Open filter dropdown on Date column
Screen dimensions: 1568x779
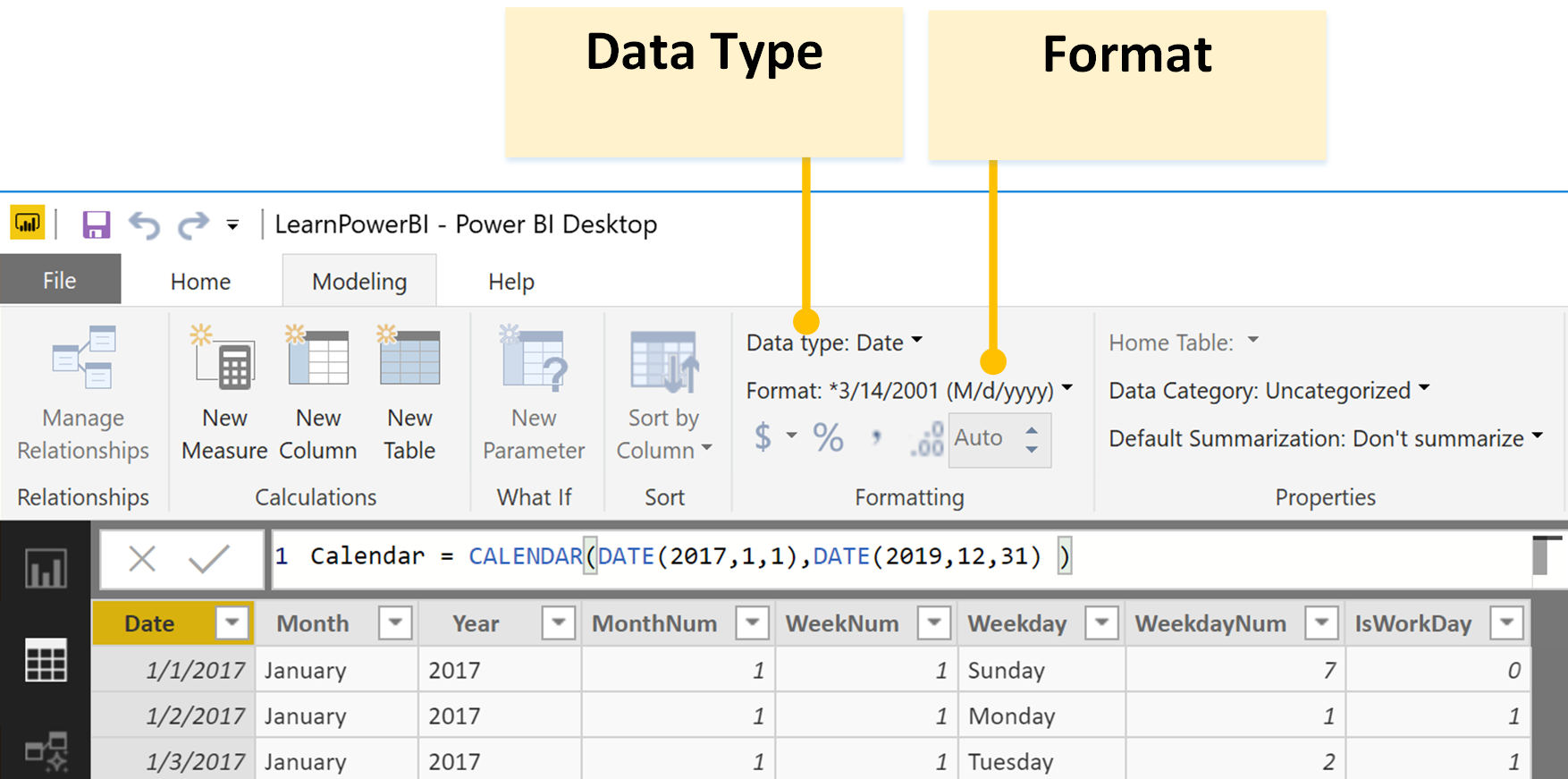(x=232, y=622)
